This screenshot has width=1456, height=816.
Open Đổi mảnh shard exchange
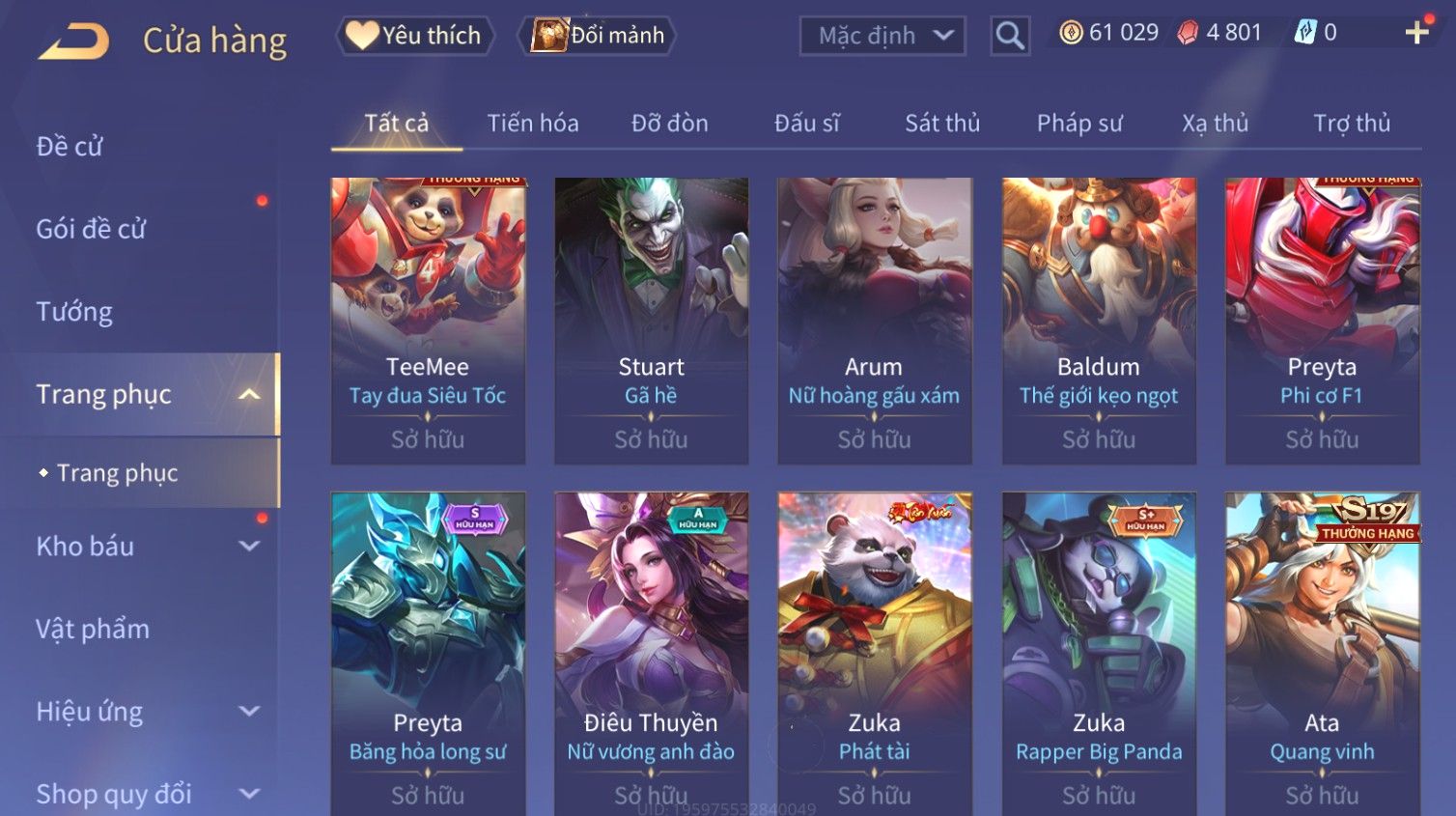tap(598, 36)
